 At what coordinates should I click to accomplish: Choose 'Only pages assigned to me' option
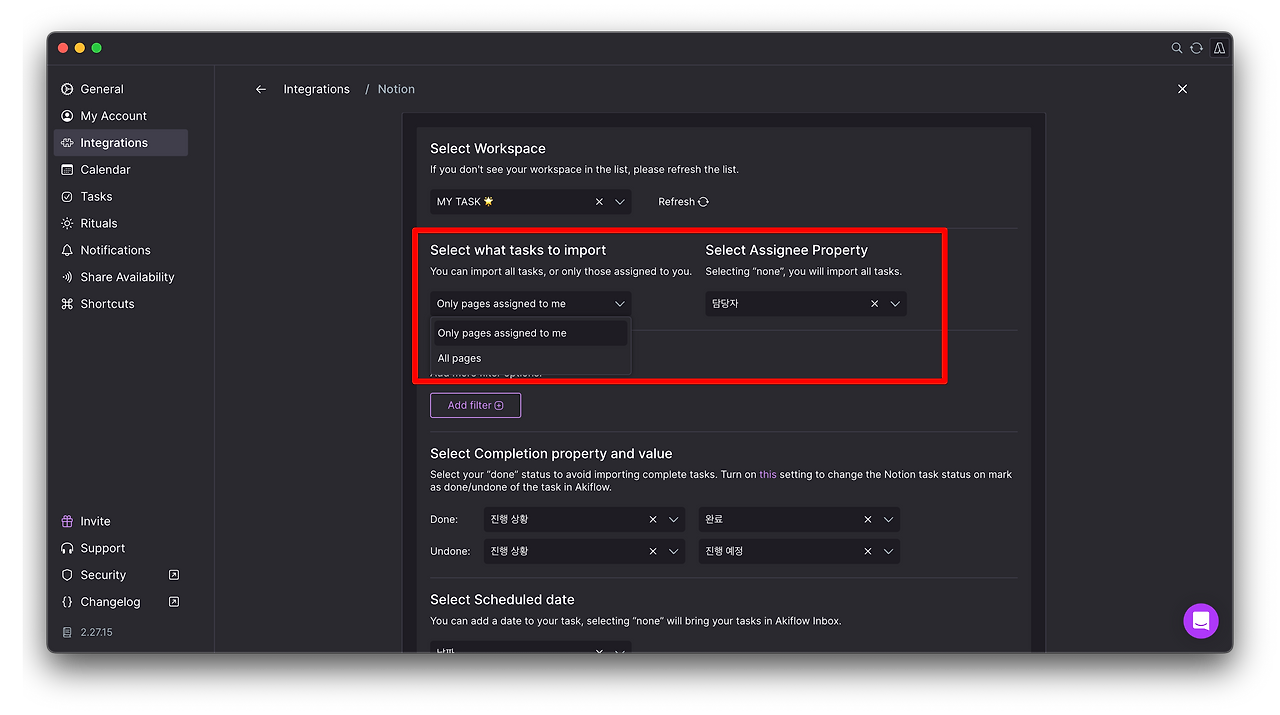tap(531, 333)
